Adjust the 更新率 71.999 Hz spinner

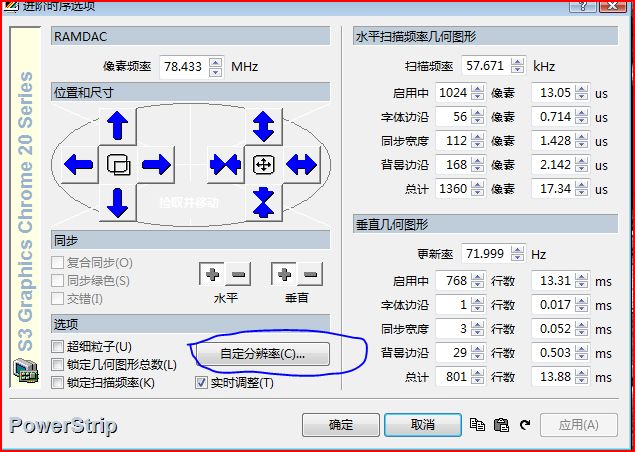[517, 254]
